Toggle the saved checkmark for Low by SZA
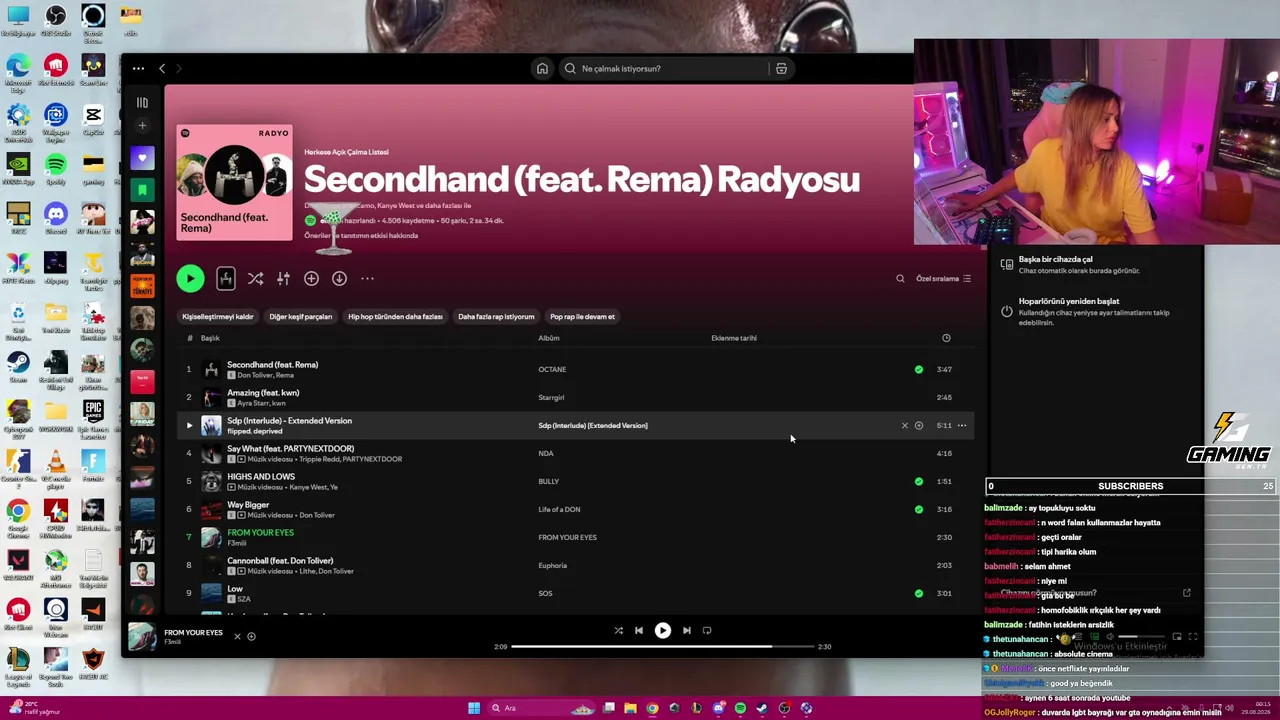The height and width of the screenshot is (720, 1280). click(919, 594)
